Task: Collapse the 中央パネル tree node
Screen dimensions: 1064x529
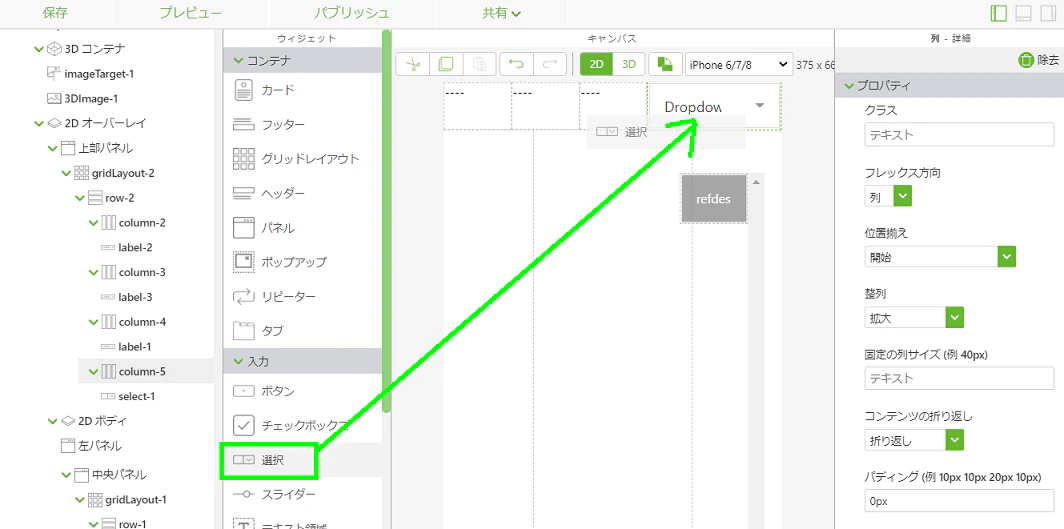Action: pyautogui.click(x=66, y=474)
